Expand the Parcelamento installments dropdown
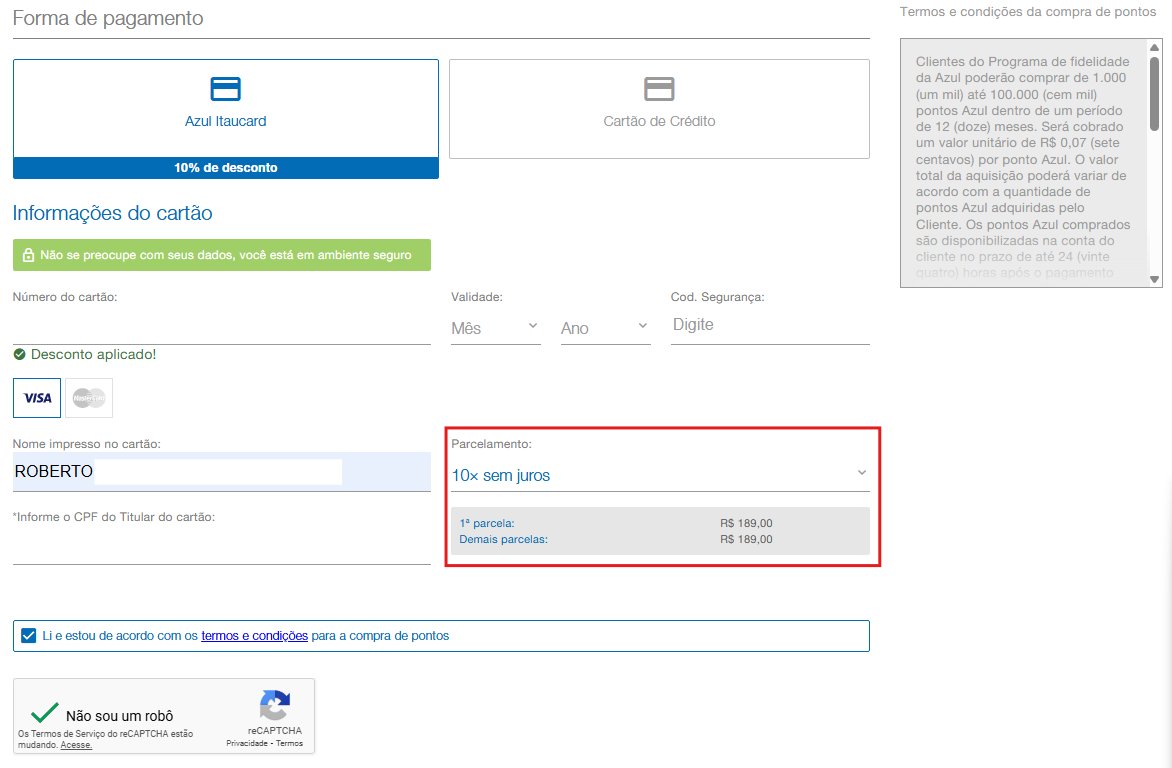The width and height of the screenshot is (1172, 768). coord(660,475)
